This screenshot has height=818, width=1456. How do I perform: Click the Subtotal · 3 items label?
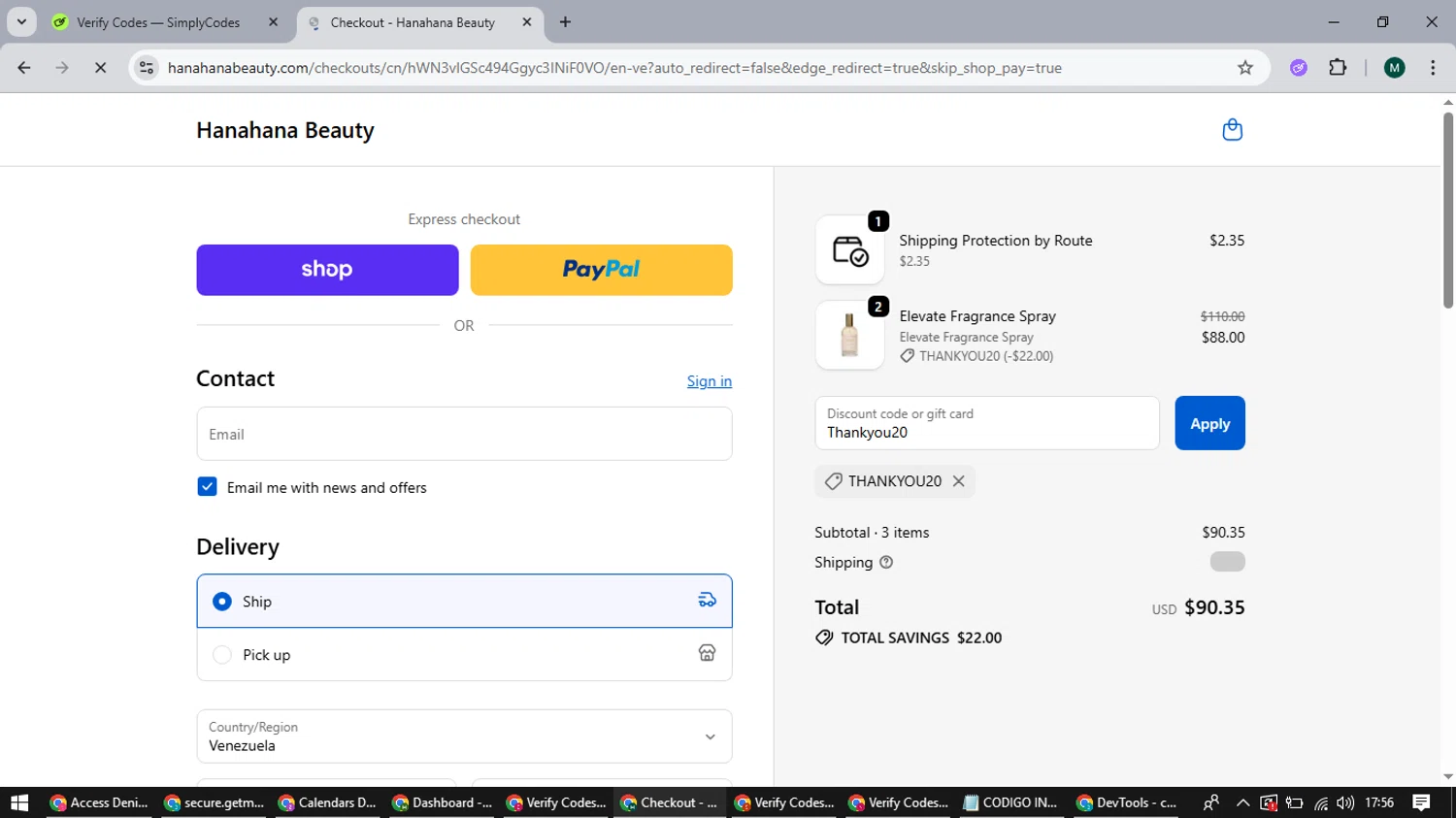[872, 532]
